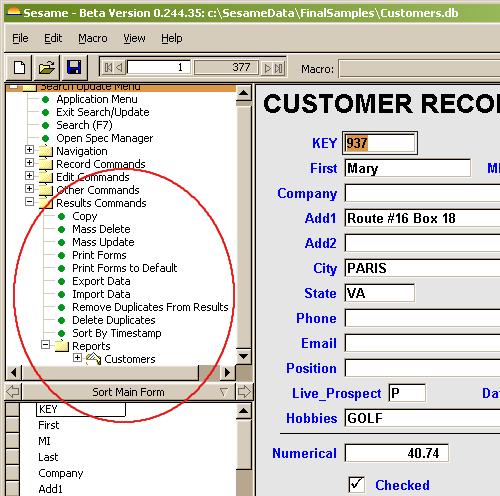Select Search (F7) command
This screenshot has width=500, height=496.
pos(84,125)
